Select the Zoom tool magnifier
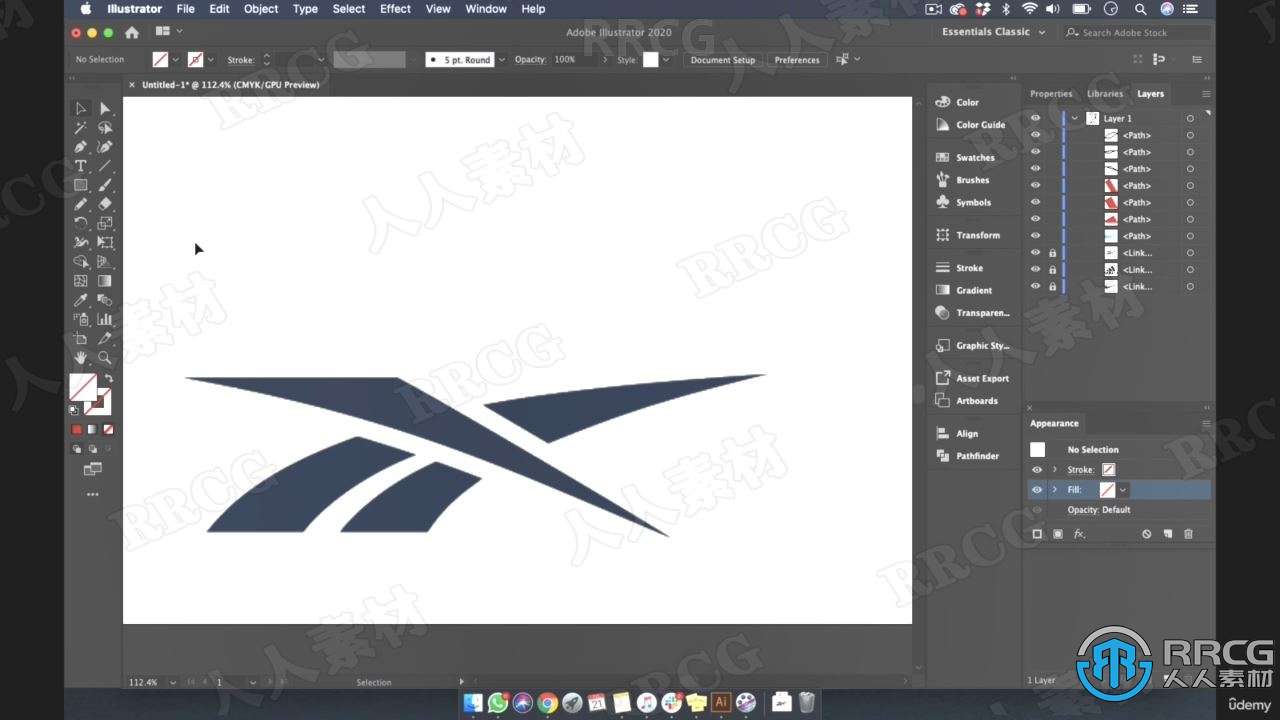The width and height of the screenshot is (1280, 720). point(105,358)
